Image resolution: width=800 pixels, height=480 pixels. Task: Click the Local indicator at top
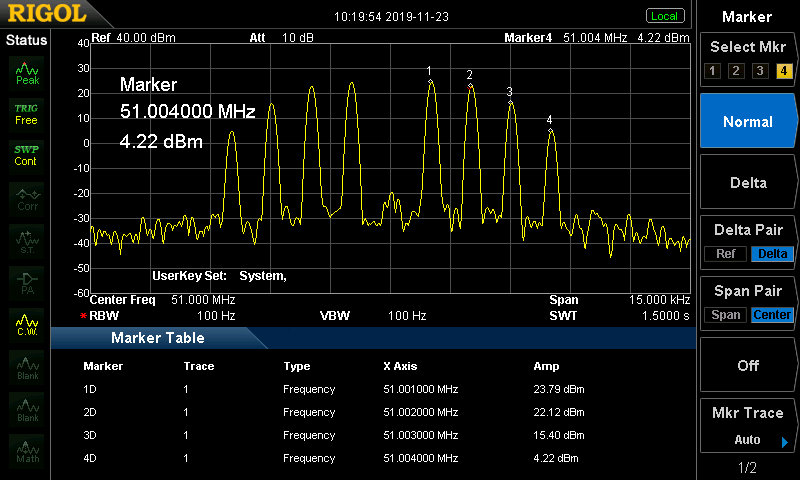pyautogui.click(x=664, y=16)
